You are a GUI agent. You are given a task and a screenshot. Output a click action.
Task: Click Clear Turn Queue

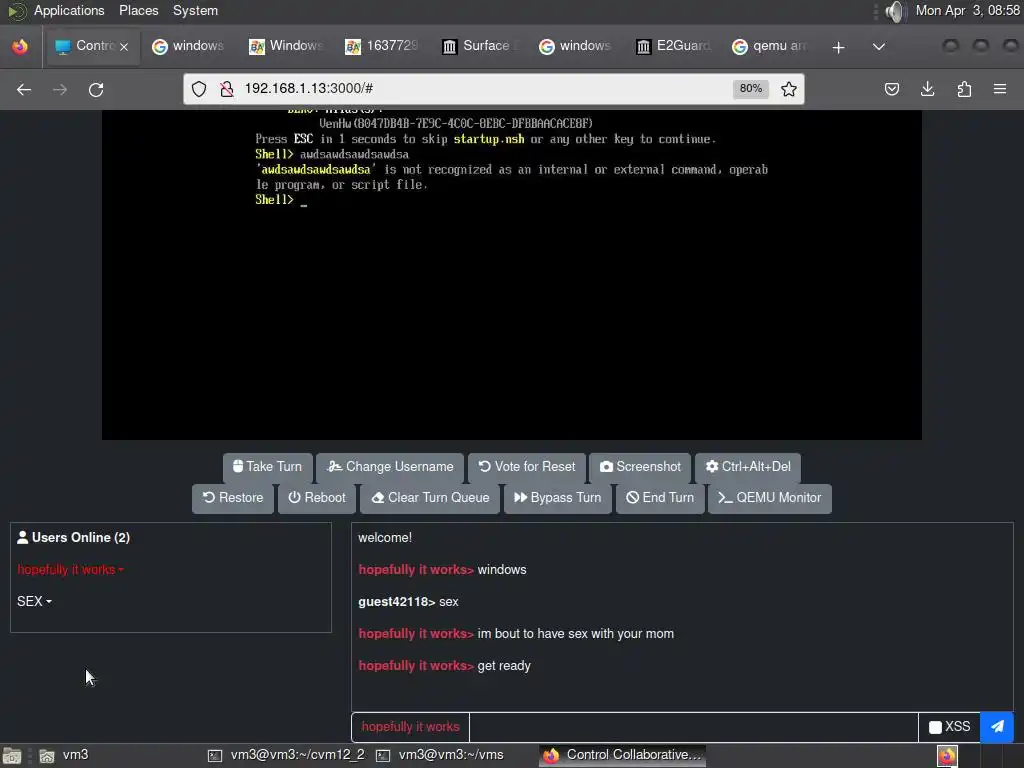[x=430, y=498]
